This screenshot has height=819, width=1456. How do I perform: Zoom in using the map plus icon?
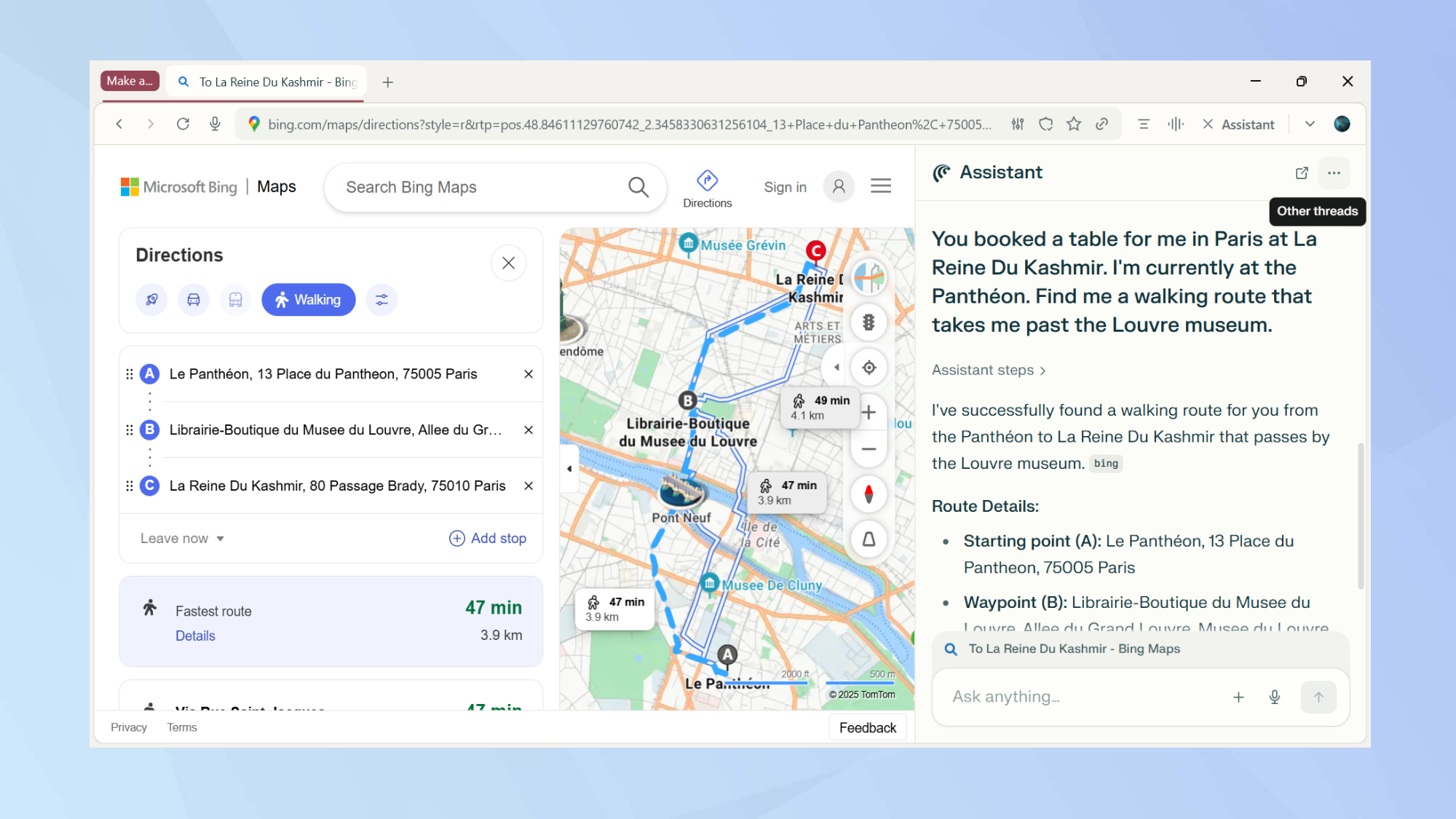coord(868,411)
